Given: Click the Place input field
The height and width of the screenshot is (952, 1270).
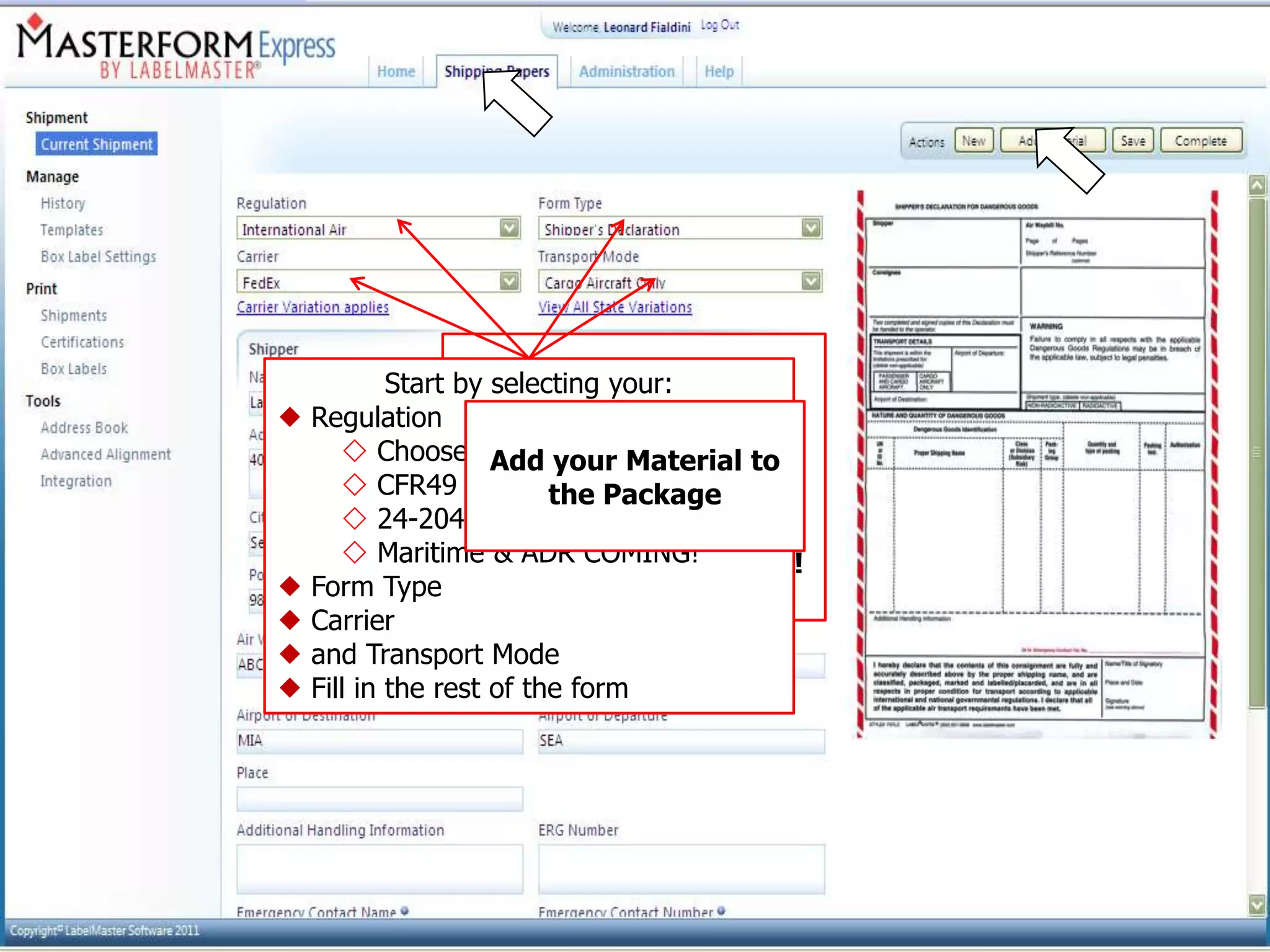Looking at the screenshot, I should [380, 800].
